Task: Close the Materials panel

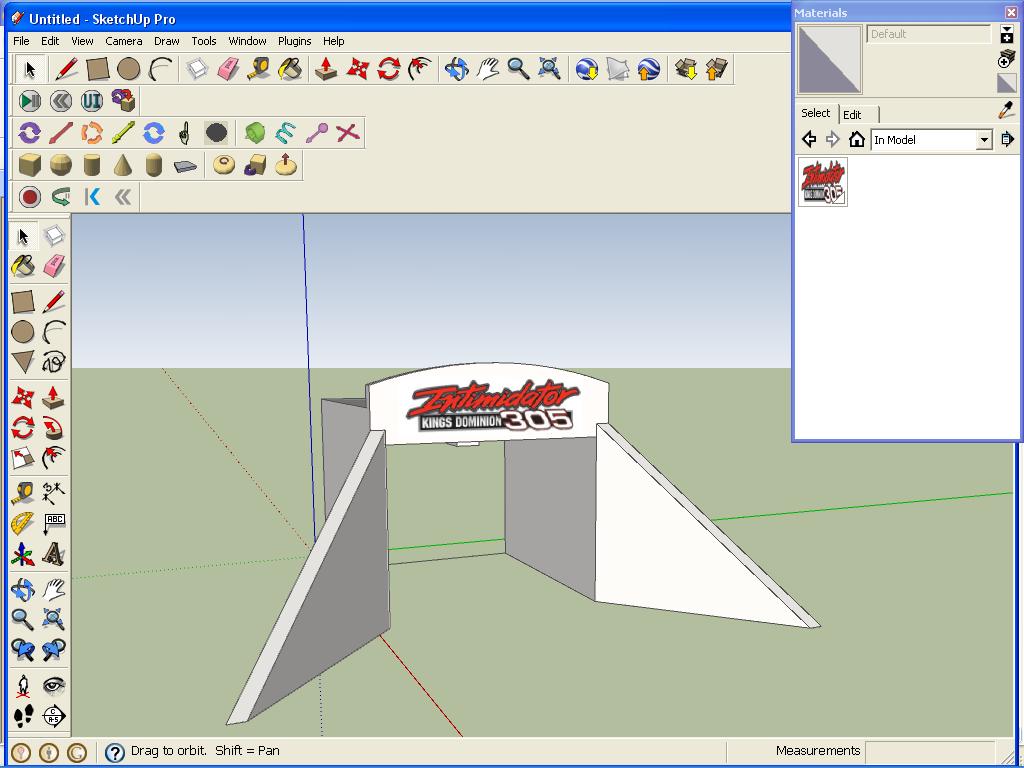Action: point(1010,12)
